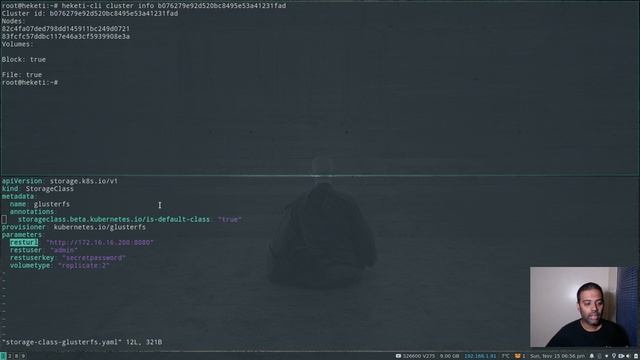Click the kind value StorageClass

pyautogui.click(x=50, y=189)
